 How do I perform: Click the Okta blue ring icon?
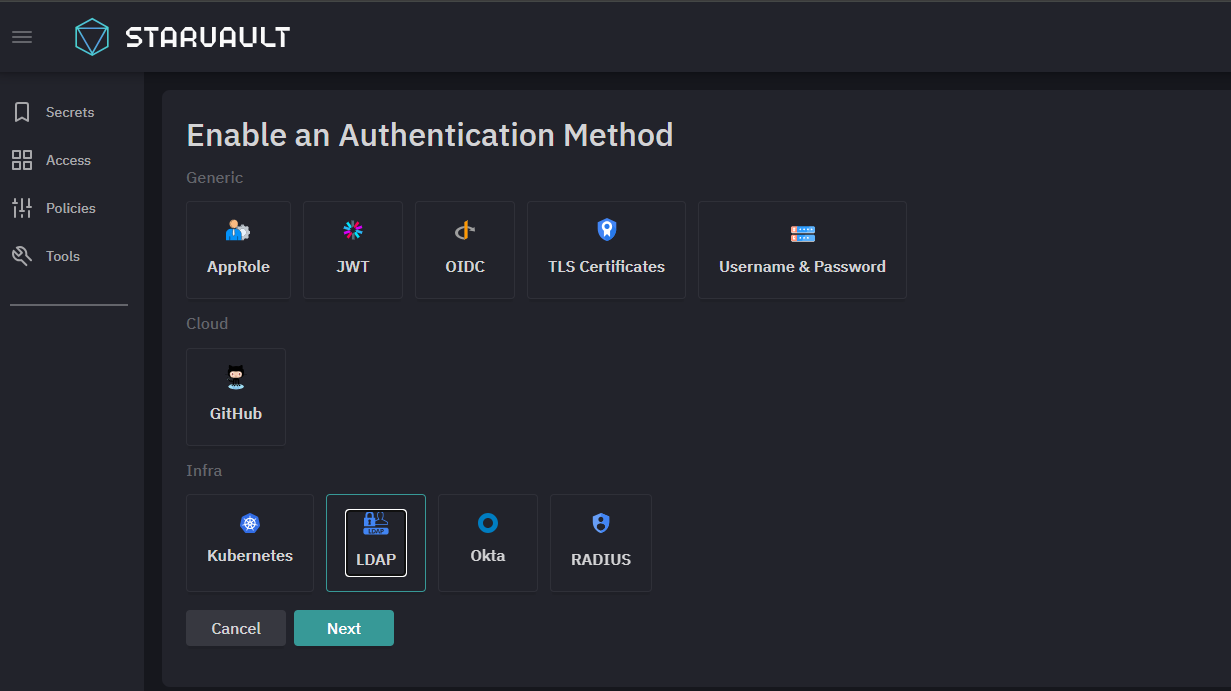(488, 523)
